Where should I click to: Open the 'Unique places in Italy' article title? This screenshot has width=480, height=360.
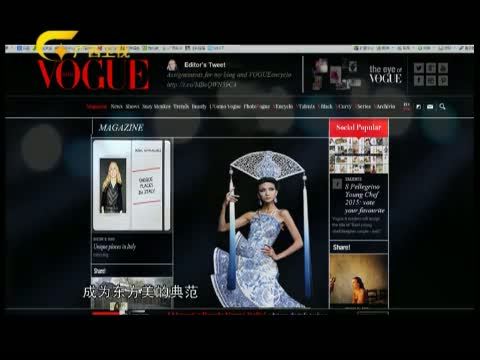pyautogui.click(x=115, y=247)
